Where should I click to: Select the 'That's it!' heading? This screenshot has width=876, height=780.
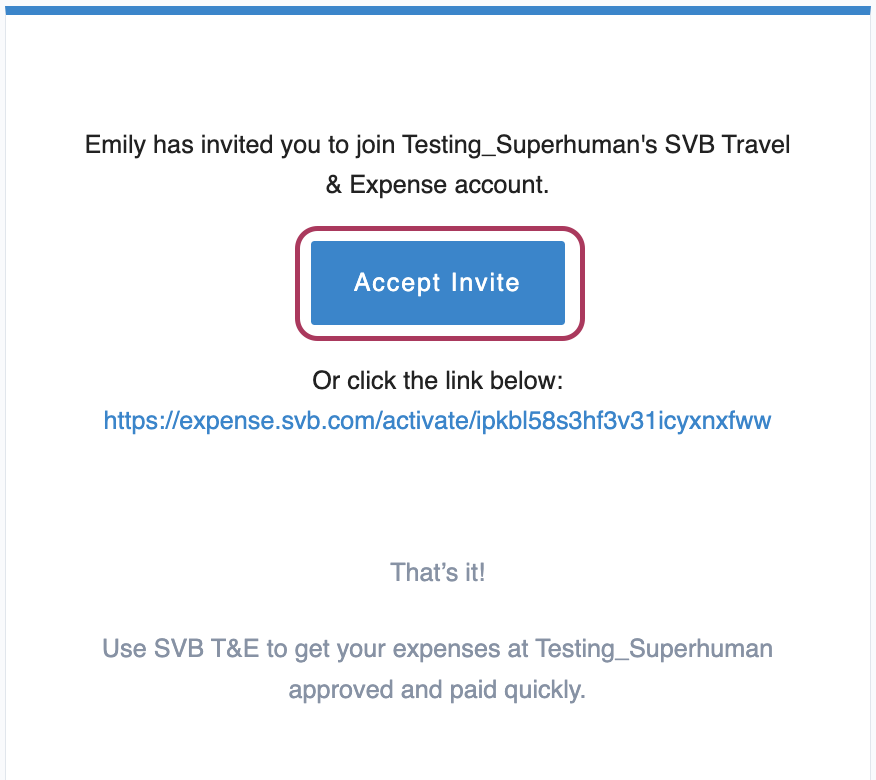click(437, 572)
